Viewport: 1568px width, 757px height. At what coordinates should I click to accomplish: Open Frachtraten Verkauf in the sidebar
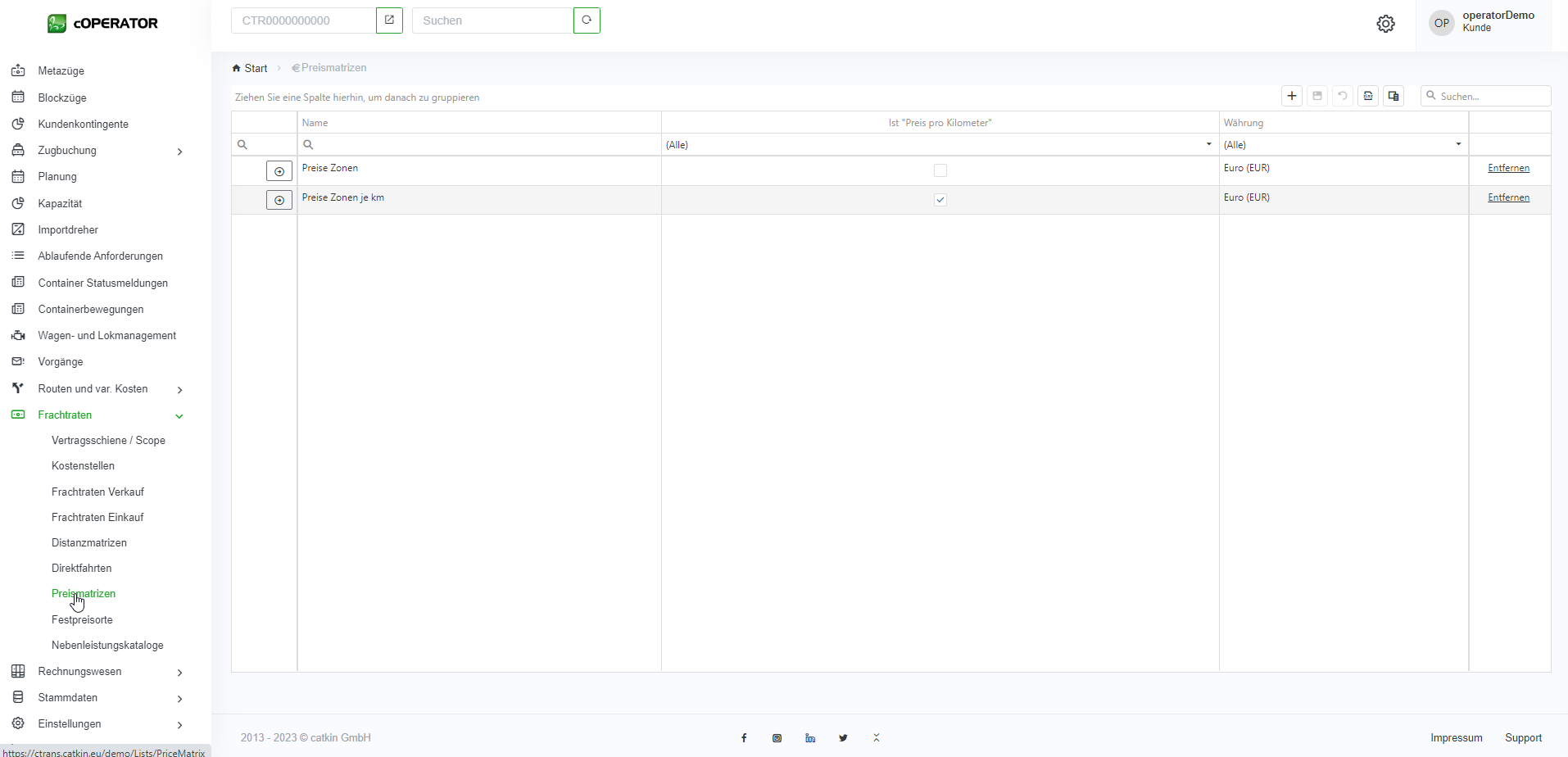97,492
